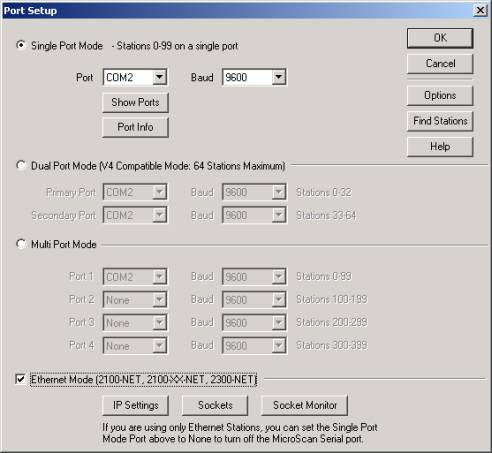Screen dimensions: 492x453
Task: Click the Show Ports button
Action: pyautogui.click(x=135, y=102)
